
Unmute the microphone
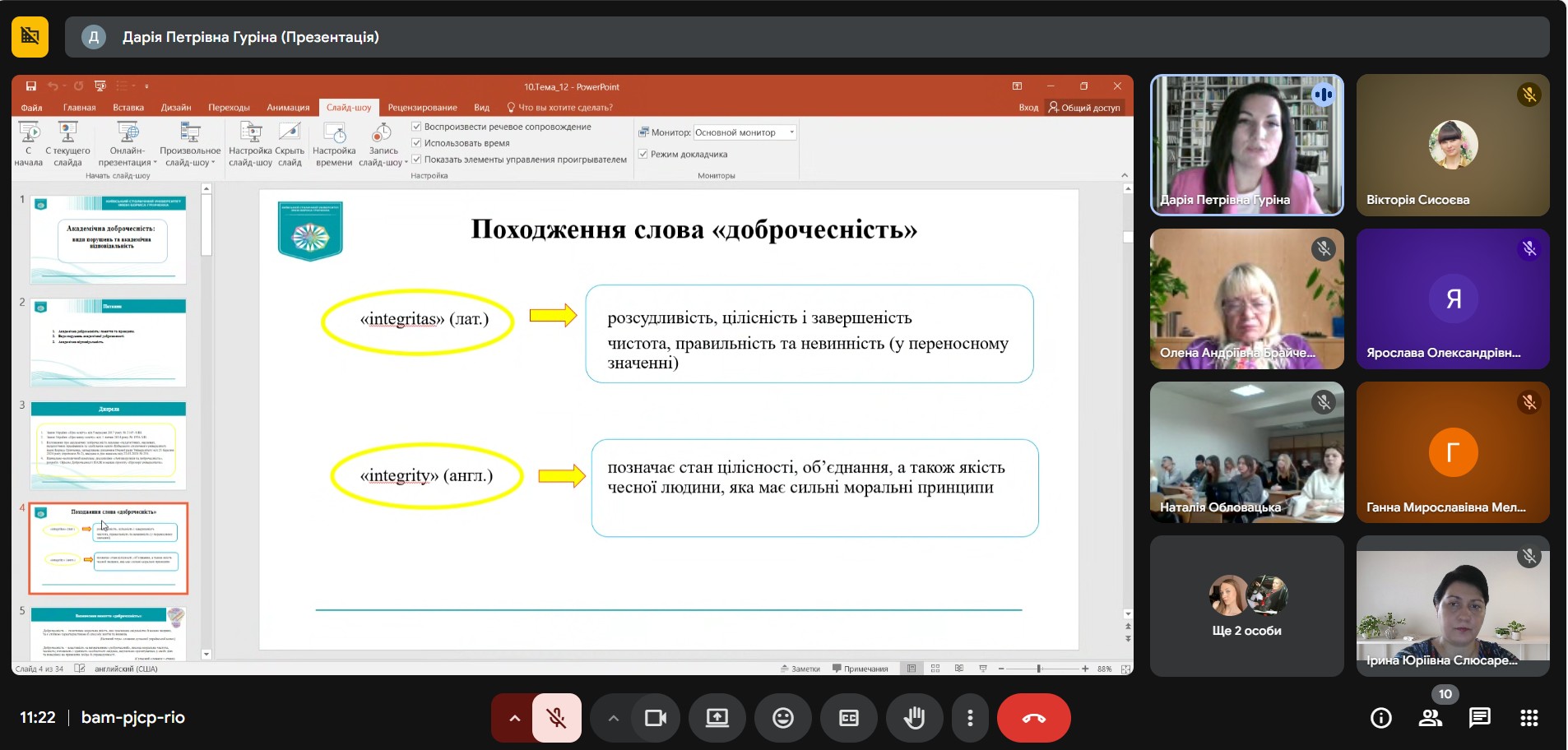[x=557, y=718]
